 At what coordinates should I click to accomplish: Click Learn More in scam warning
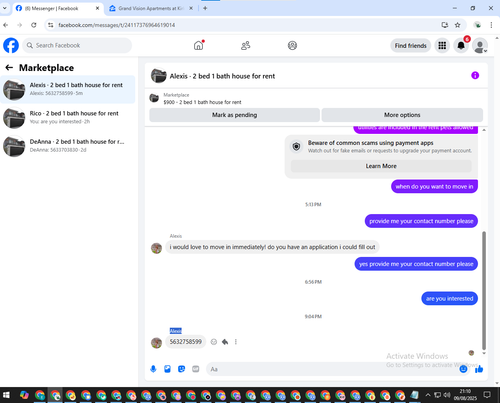pos(381,166)
